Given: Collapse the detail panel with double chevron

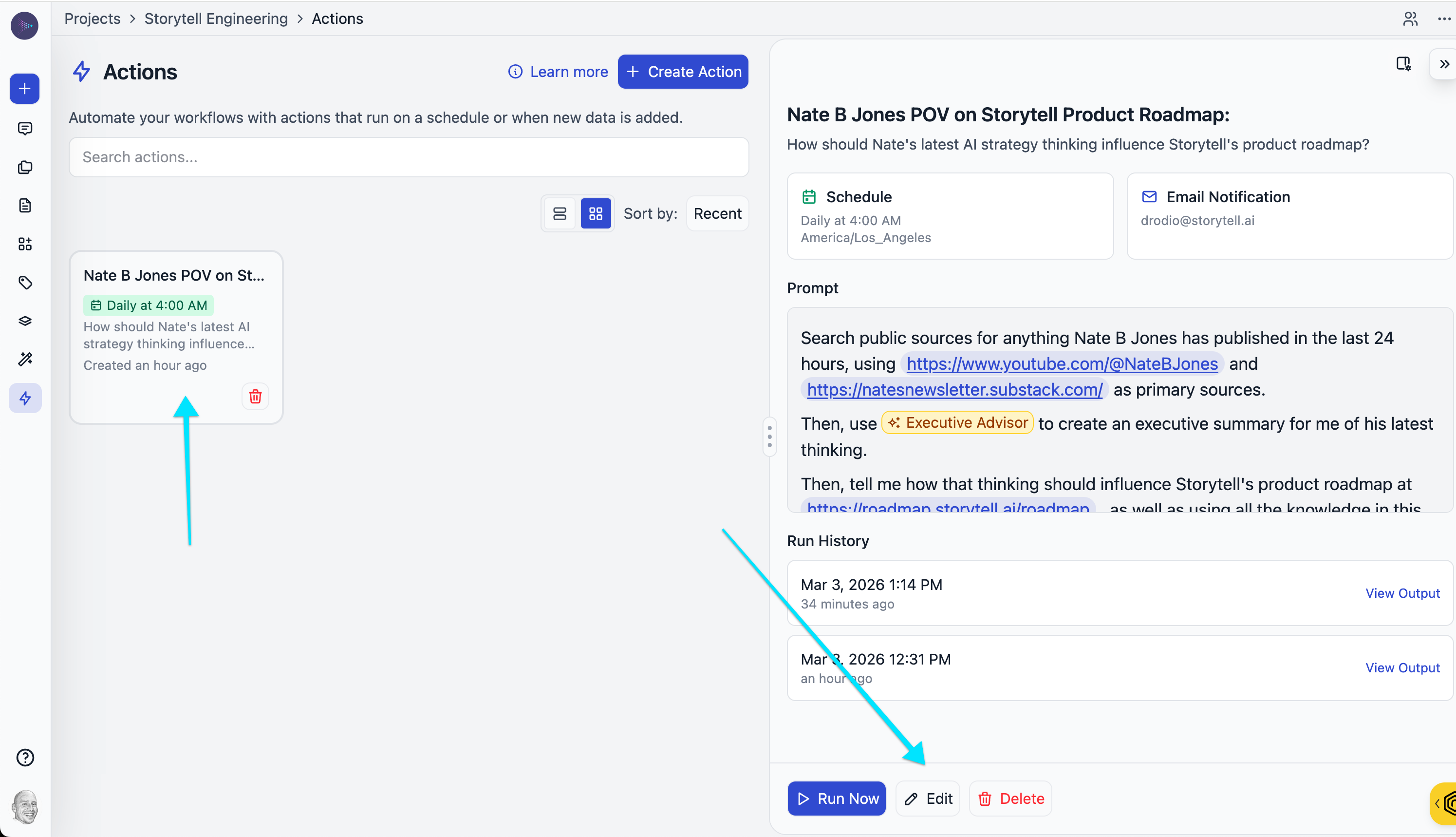Looking at the screenshot, I should point(1443,64).
